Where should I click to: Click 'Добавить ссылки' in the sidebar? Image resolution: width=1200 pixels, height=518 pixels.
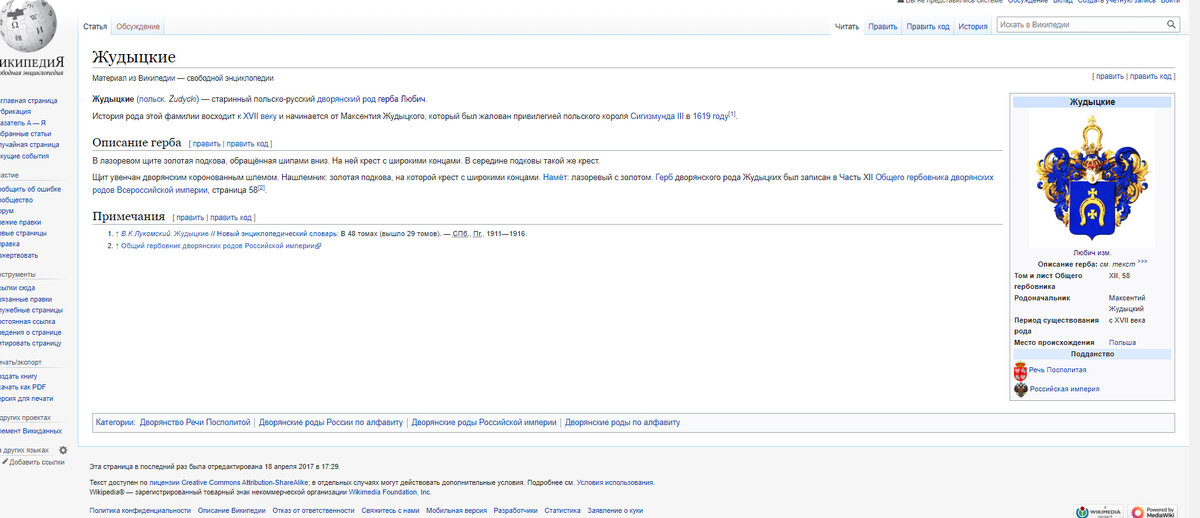(x=37, y=462)
